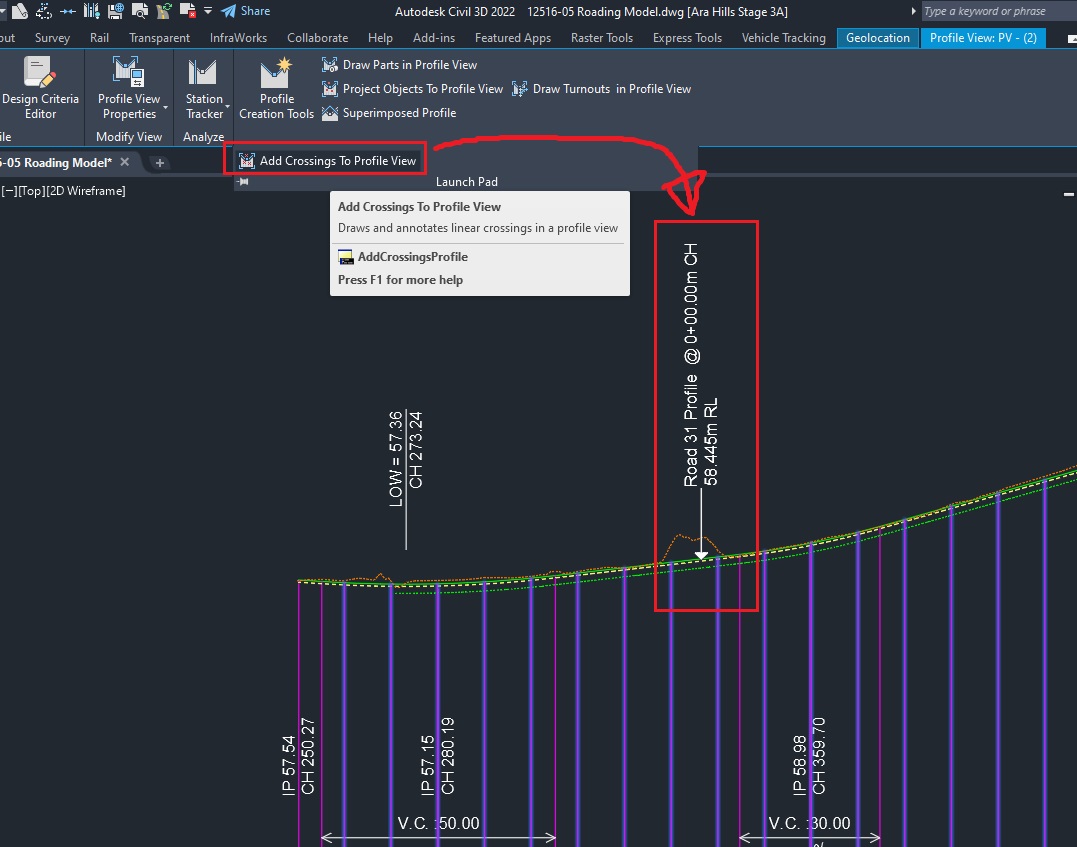Image resolution: width=1077 pixels, height=847 pixels.
Task: Open the Quick Access Toolbar customize arrow
Action: click(207, 11)
